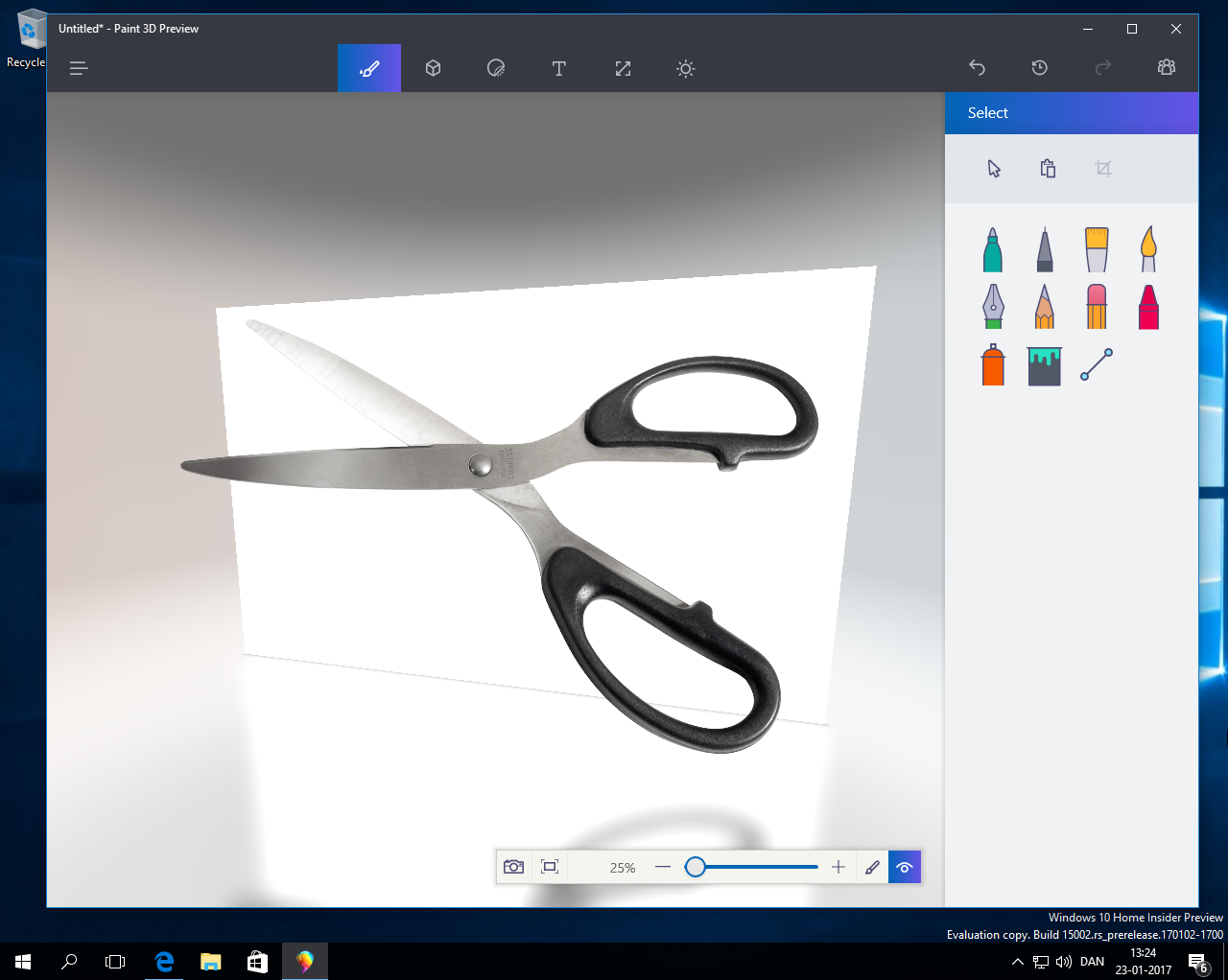Screen dimensions: 1228x980
Task: Open Microsoft Edge from the taskbar
Action: 164,961
